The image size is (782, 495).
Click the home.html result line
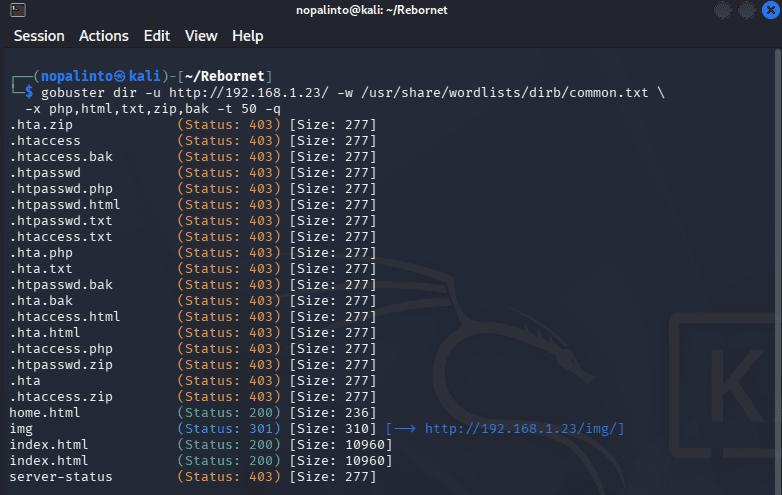click(x=193, y=413)
